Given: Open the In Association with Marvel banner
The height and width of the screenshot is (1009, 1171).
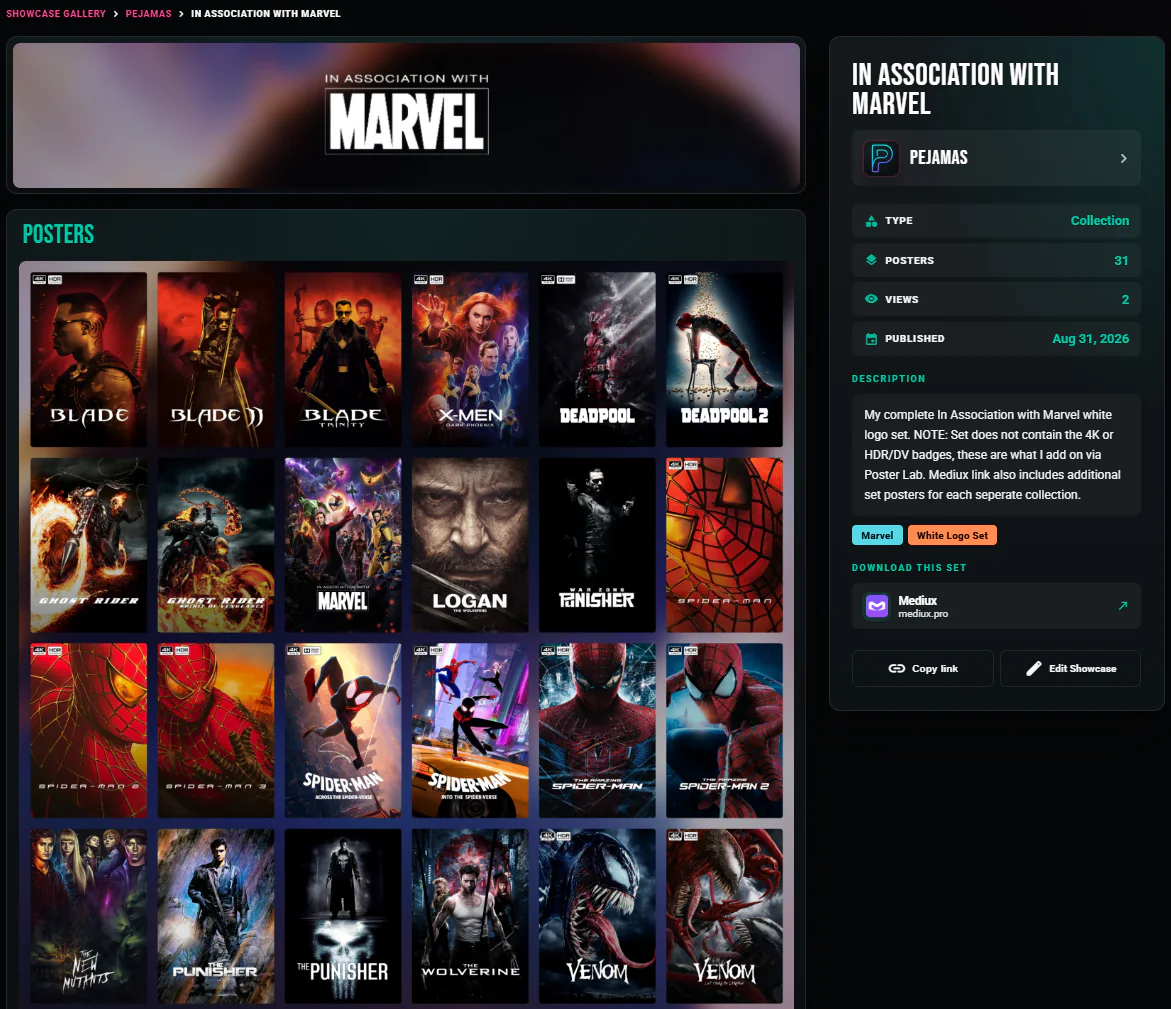Looking at the screenshot, I should pyautogui.click(x=406, y=115).
